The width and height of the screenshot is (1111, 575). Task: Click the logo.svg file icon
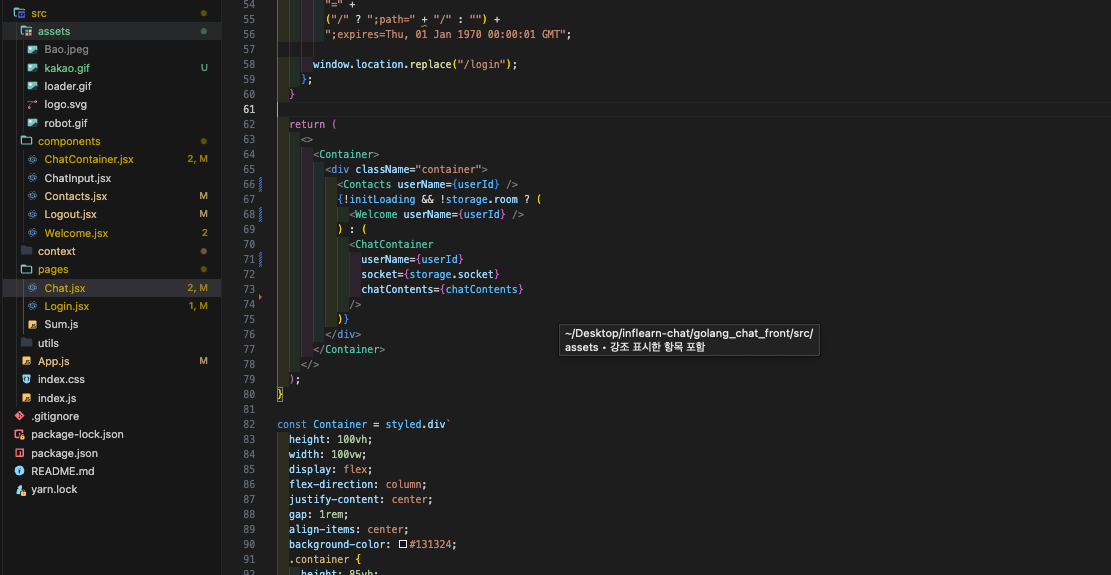click(x=32, y=104)
